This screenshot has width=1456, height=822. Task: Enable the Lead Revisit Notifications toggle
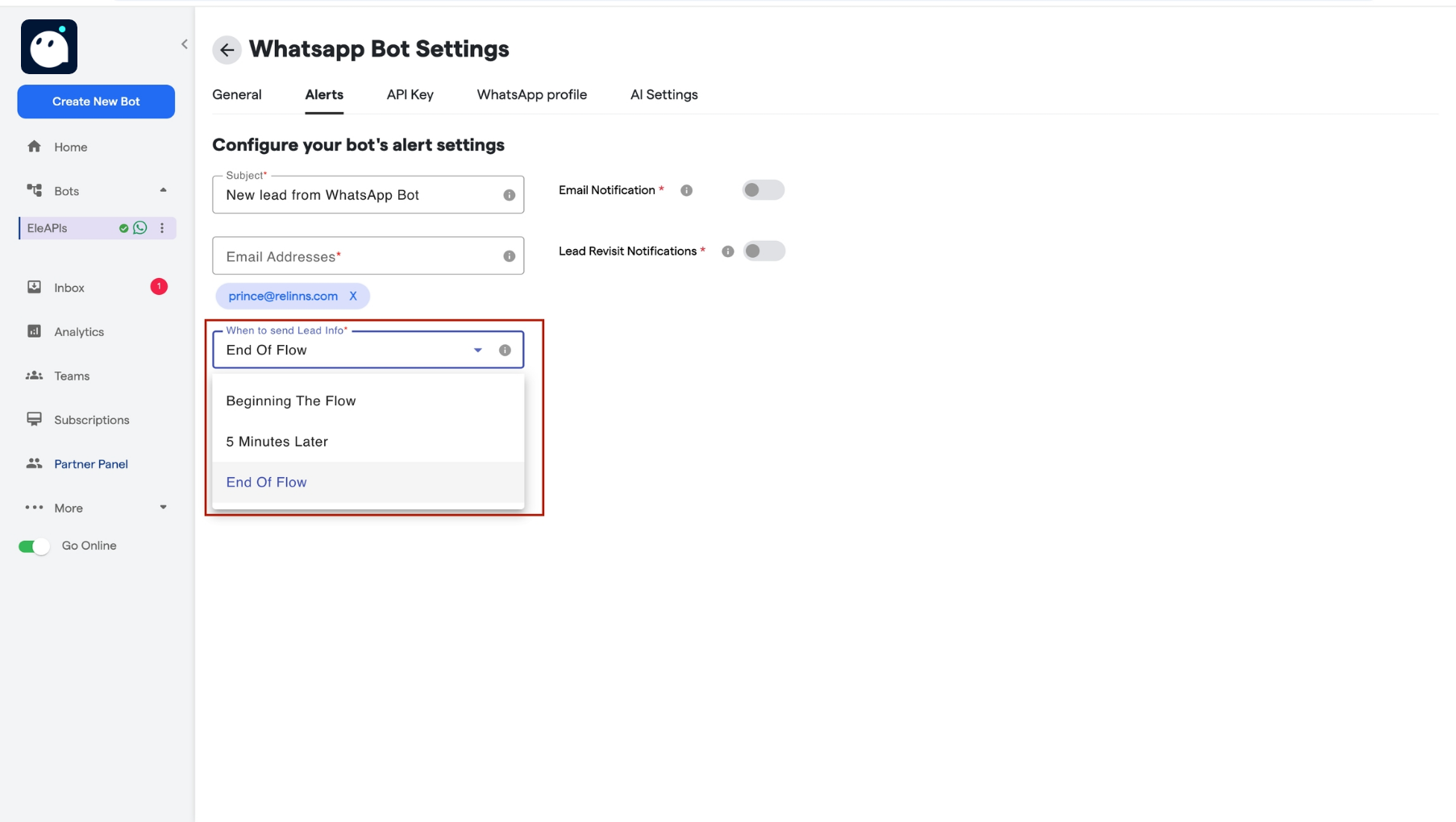[x=763, y=251]
